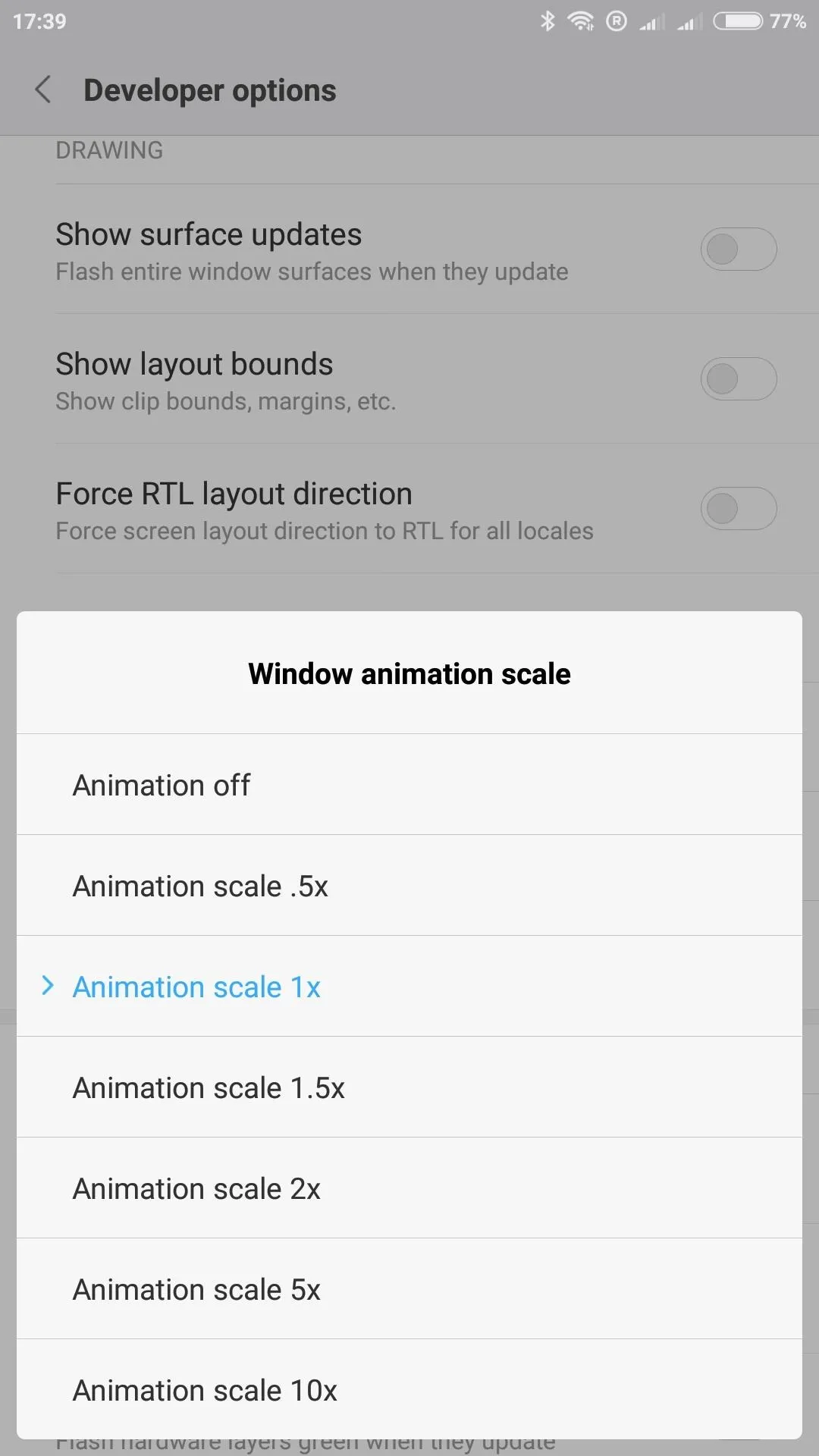
Task: Tap the Developer options page title
Action: tap(210, 90)
